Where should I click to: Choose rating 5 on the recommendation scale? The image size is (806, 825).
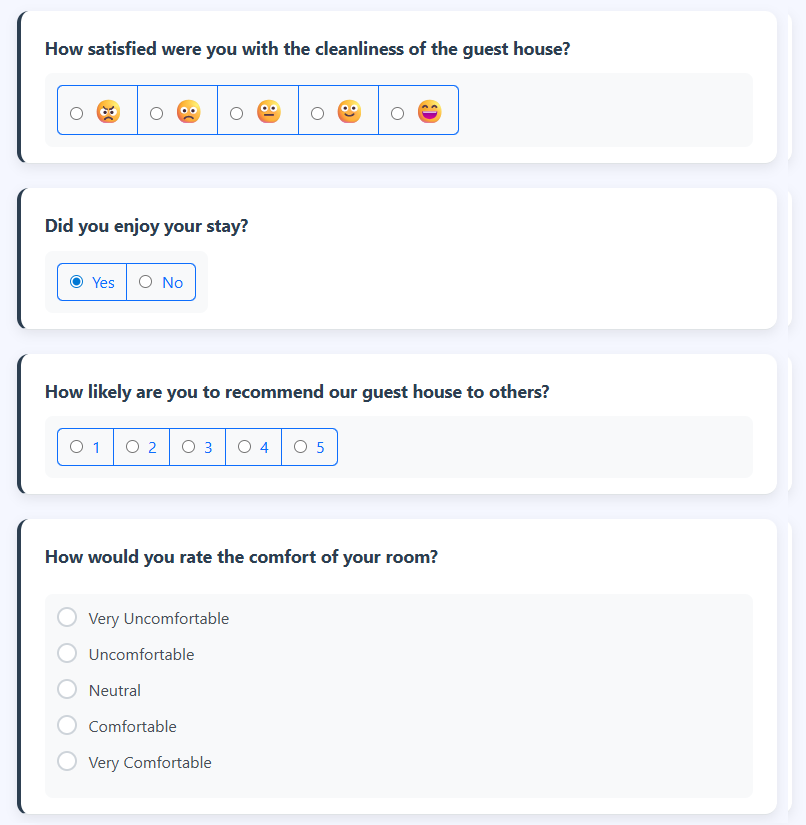click(x=299, y=447)
